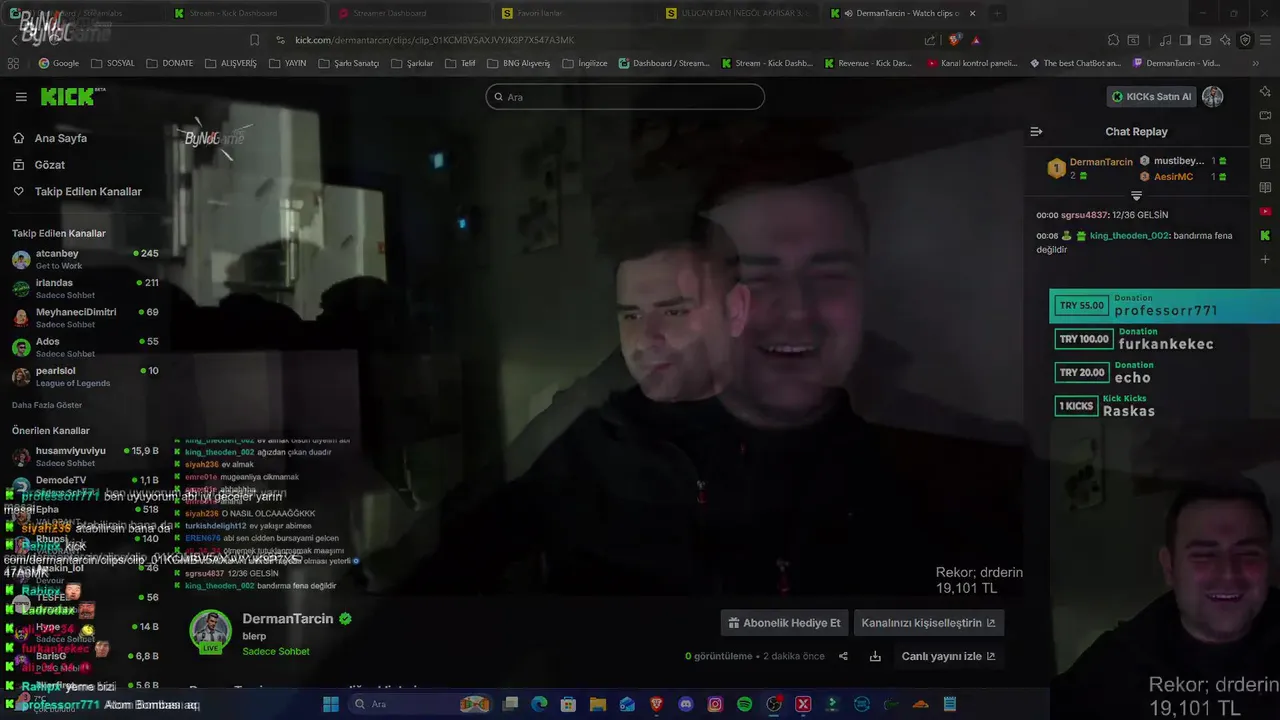The height and width of the screenshot is (720, 1280).
Task: Open Şarkı Sanatçı bookmark folder
Action: click(x=348, y=63)
